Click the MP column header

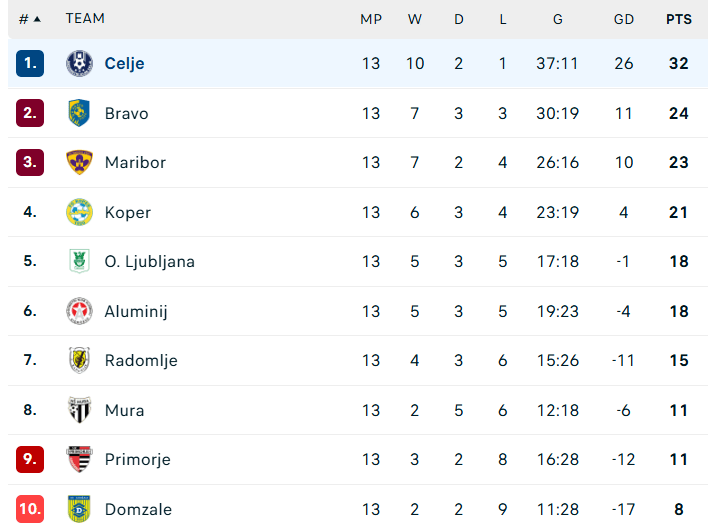coord(371,19)
